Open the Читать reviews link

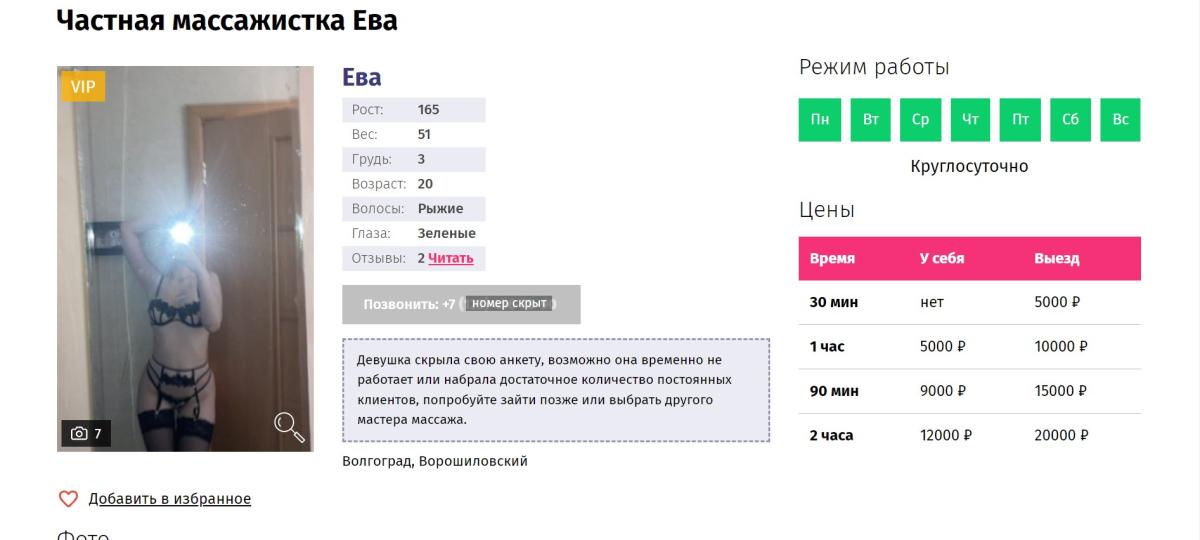(x=451, y=258)
